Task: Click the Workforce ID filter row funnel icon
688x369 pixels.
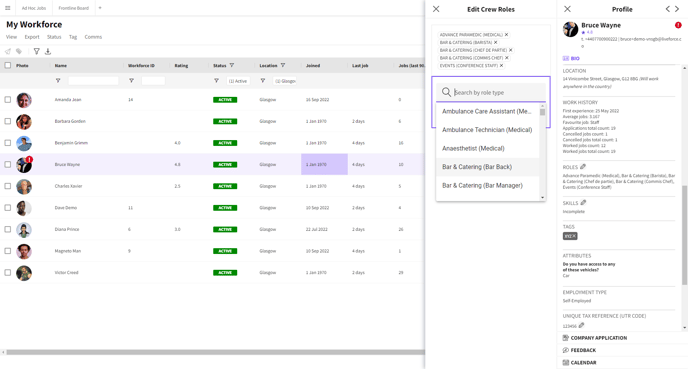Action: pyautogui.click(x=131, y=81)
